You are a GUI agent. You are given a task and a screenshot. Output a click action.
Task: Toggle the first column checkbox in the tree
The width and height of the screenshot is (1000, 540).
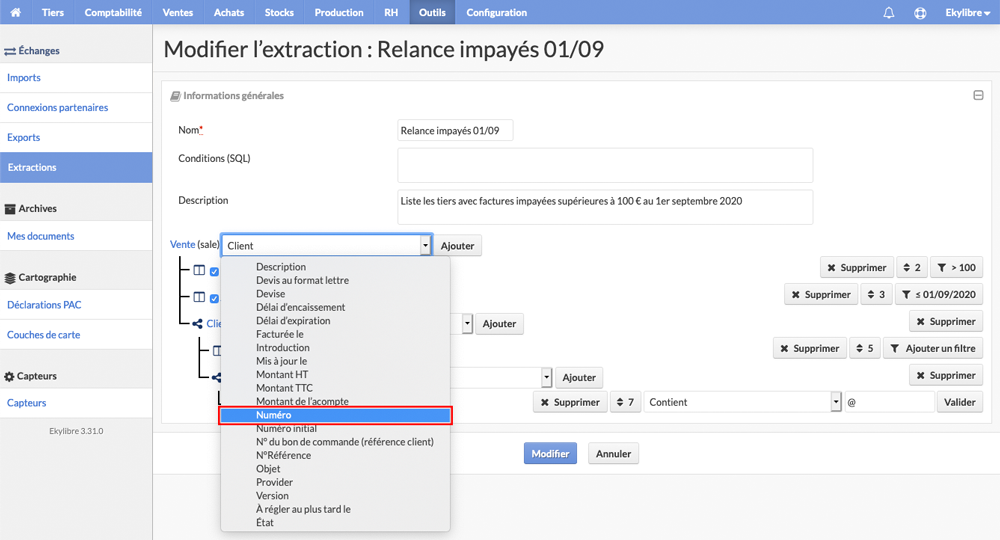pyautogui.click(x=214, y=272)
